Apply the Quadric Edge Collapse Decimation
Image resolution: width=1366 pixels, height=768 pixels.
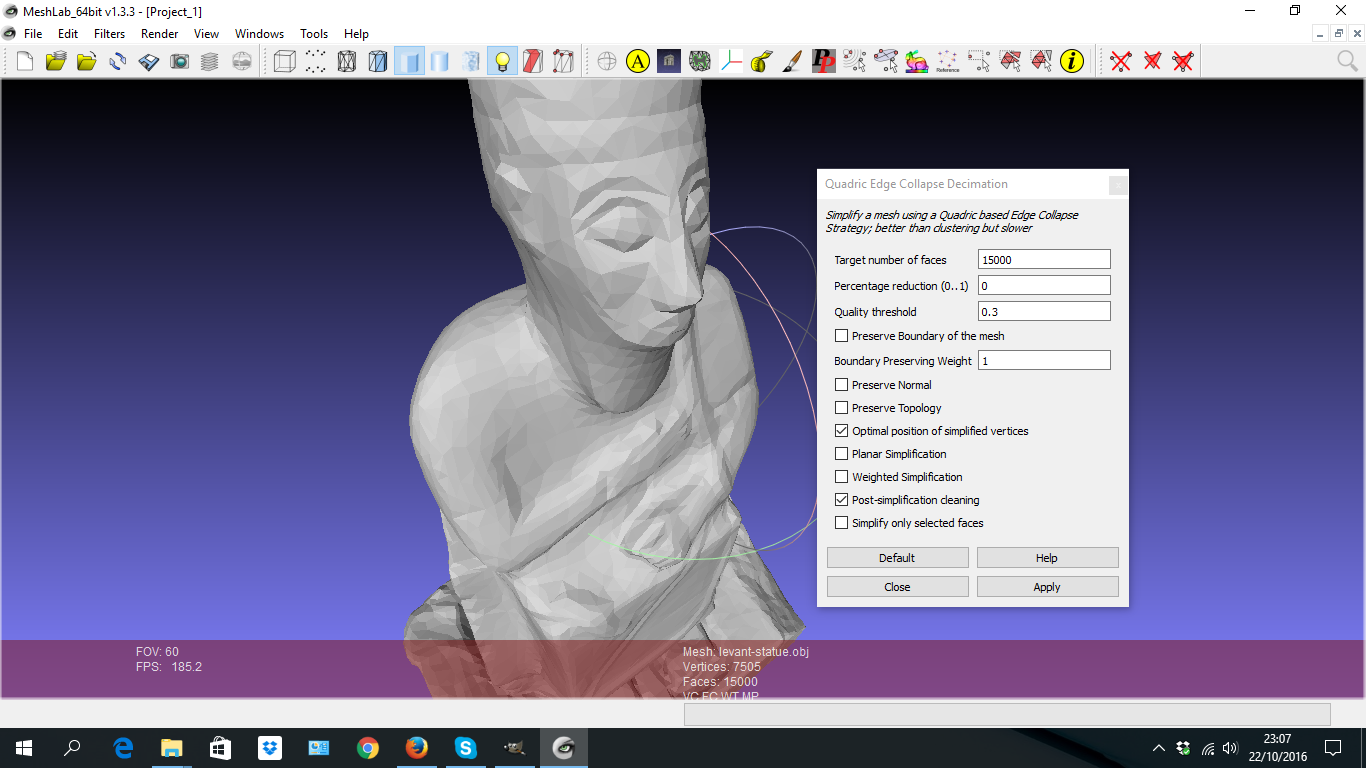coord(1047,587)
